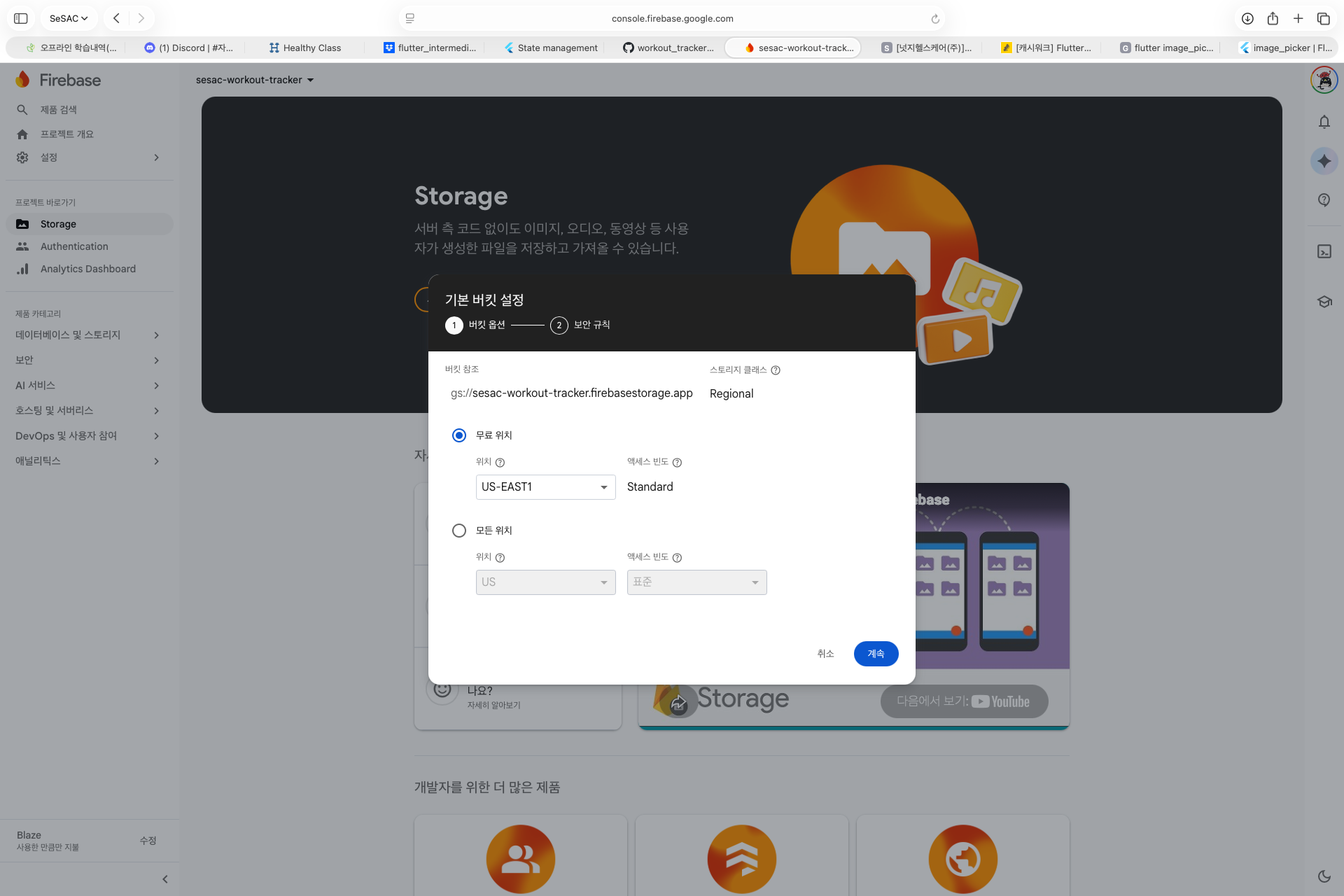Image resolution: width=1344 pixels, height=896 pixels.
Task: Open Authentication in the sidebar
Action: coord(90,246)
